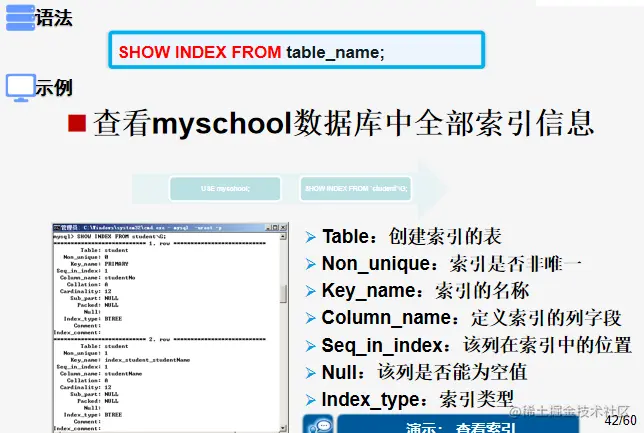Click the arrow bullet before Seq_in_index

pos(310,346)
